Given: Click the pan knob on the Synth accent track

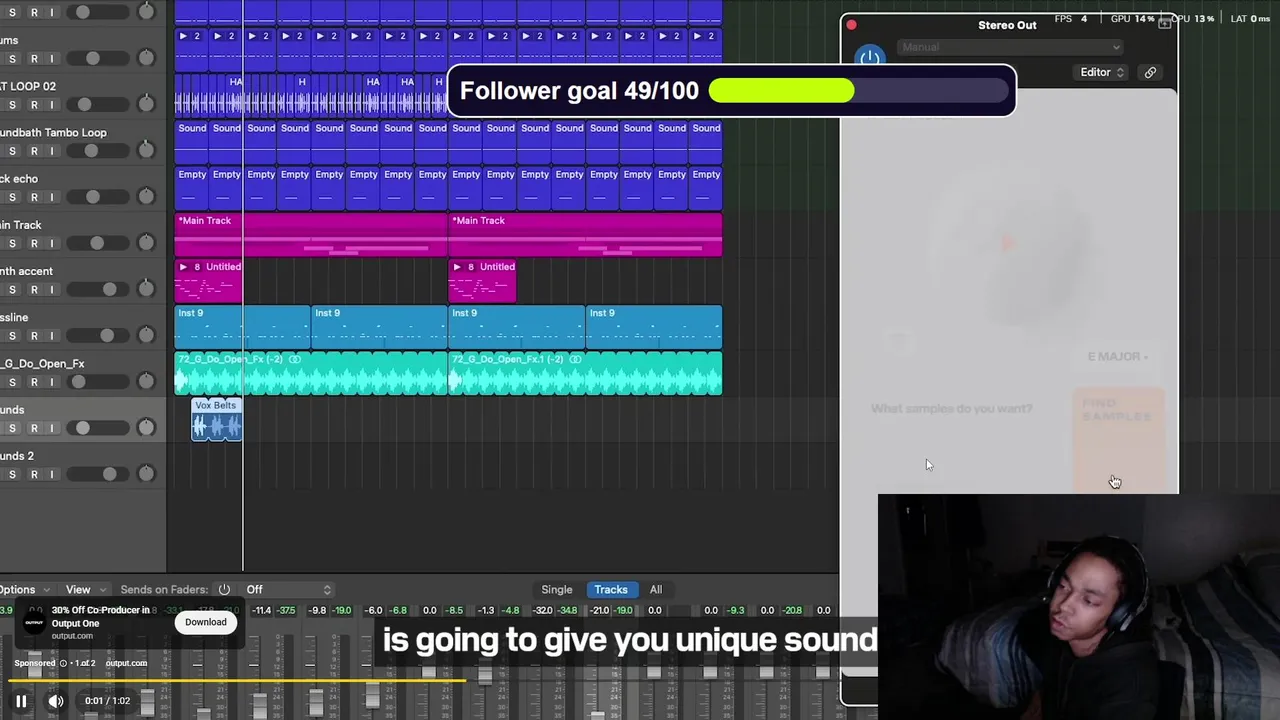Looking at the screenshot, I should tap(146, 288).
